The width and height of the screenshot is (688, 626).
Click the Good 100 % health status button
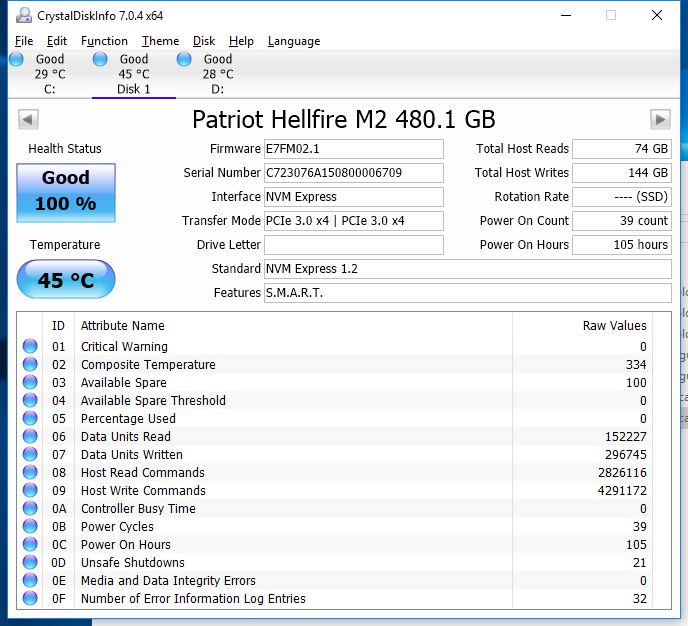coord(66,191)
